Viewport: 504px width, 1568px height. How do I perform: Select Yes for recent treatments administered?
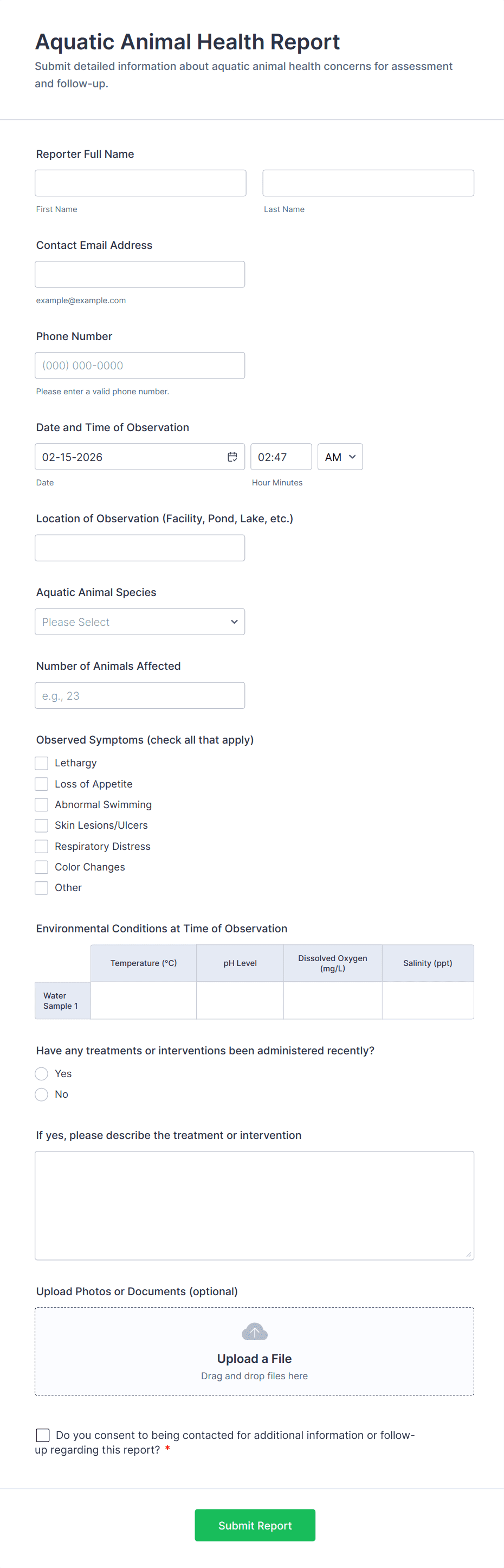click(41, 1074)
